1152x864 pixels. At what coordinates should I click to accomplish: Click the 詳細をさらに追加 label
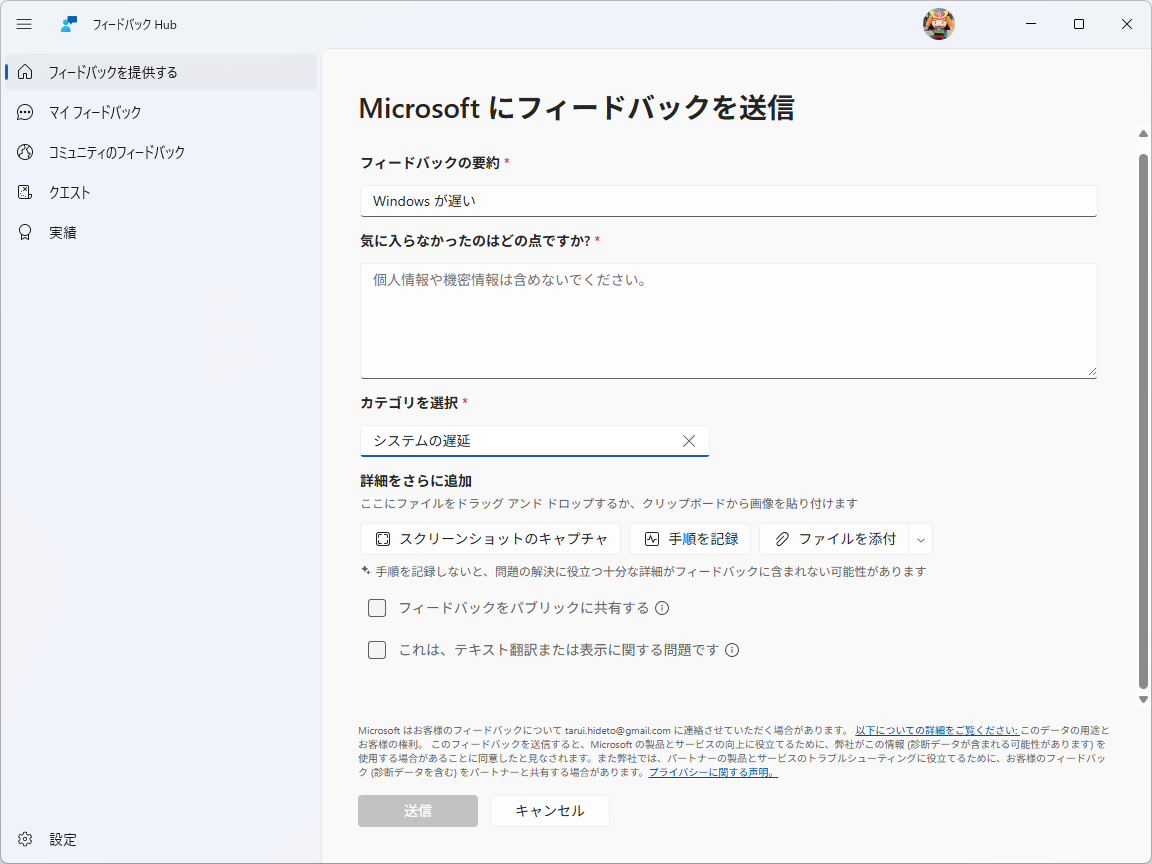pos(416,481)
